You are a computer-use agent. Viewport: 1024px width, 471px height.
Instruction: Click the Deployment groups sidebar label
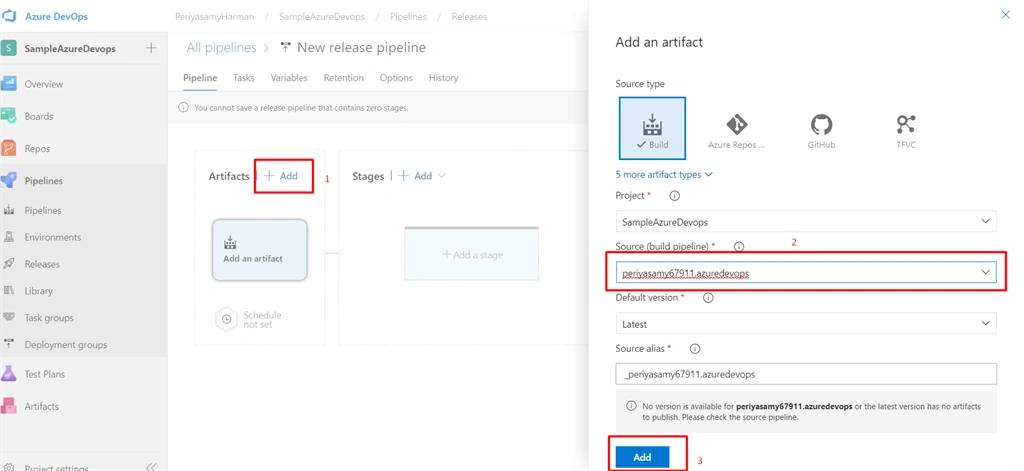[x=65, y=344]
